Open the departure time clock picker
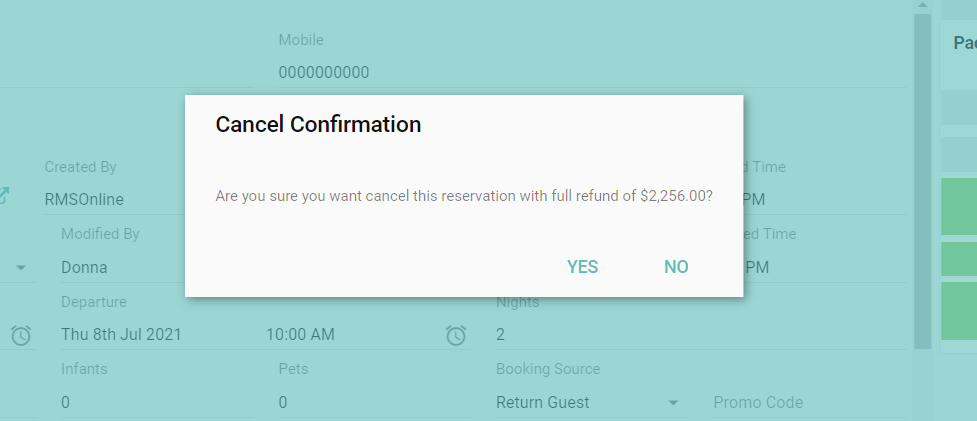 click(x=456, y=335)
